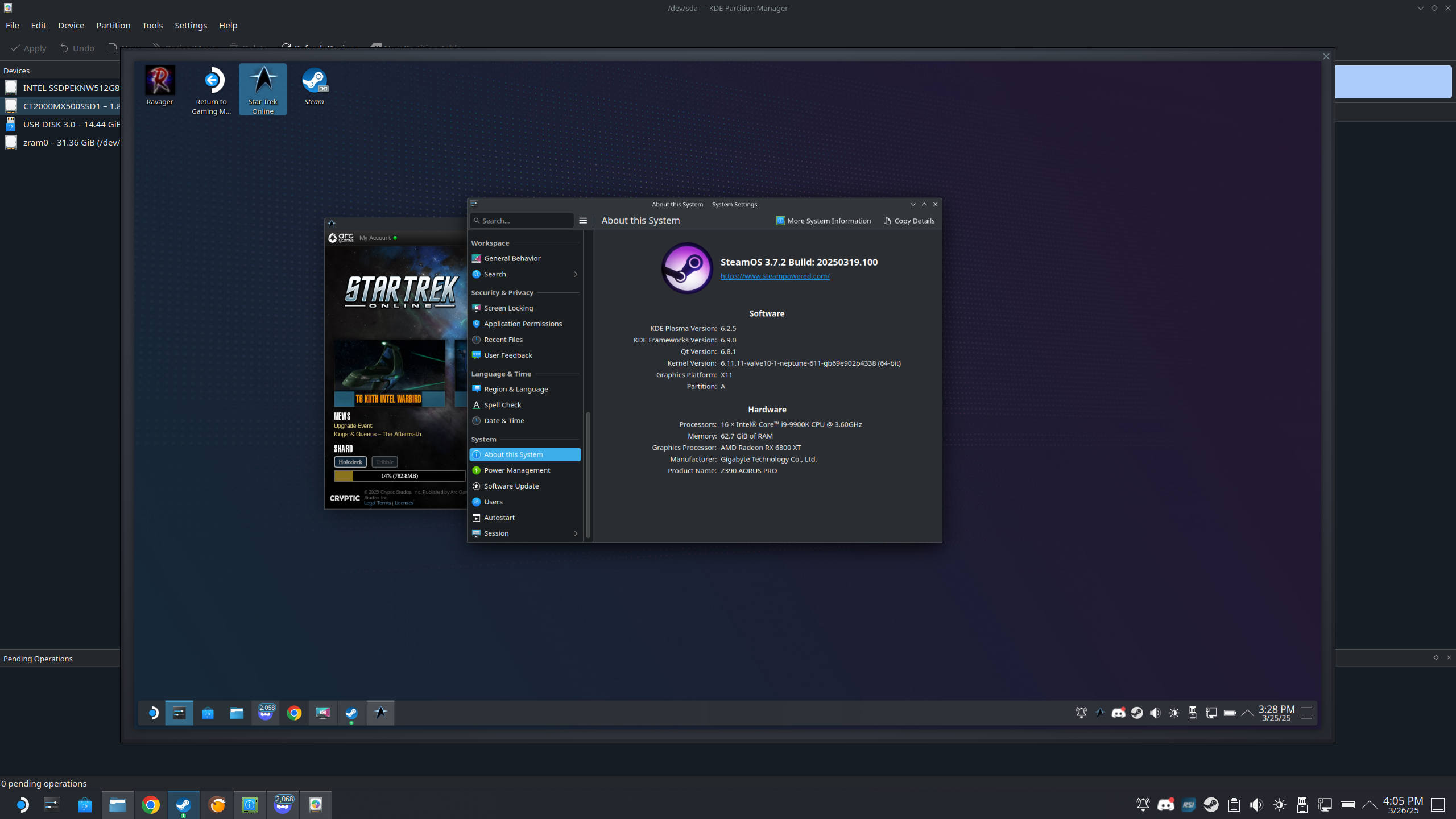The width and height of the screenshot is (1456, 819).
Task: Expand the Search settings chevron
Action: coord(576,274)
